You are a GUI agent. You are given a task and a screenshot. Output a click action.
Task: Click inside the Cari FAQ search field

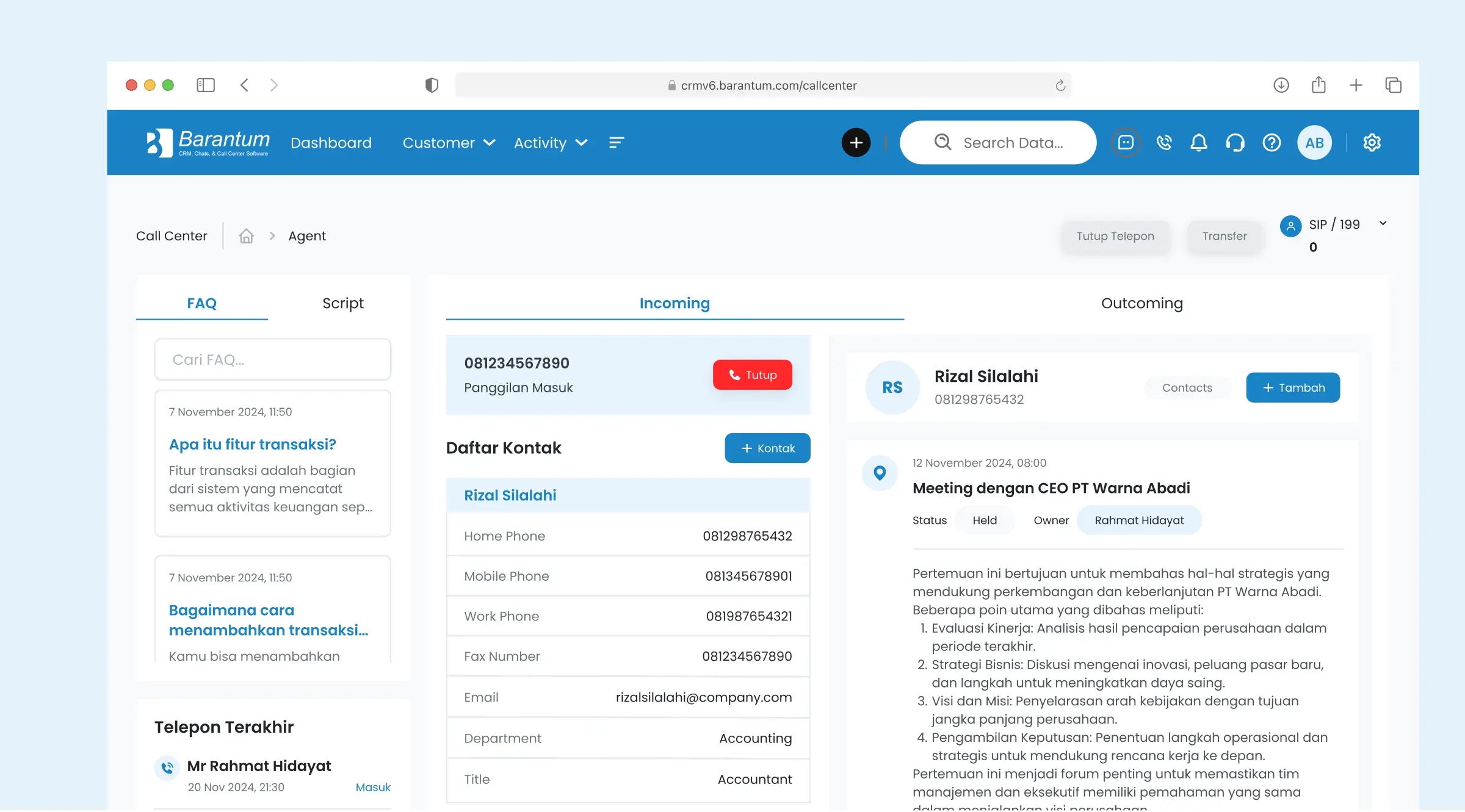[x=272, y=359]
